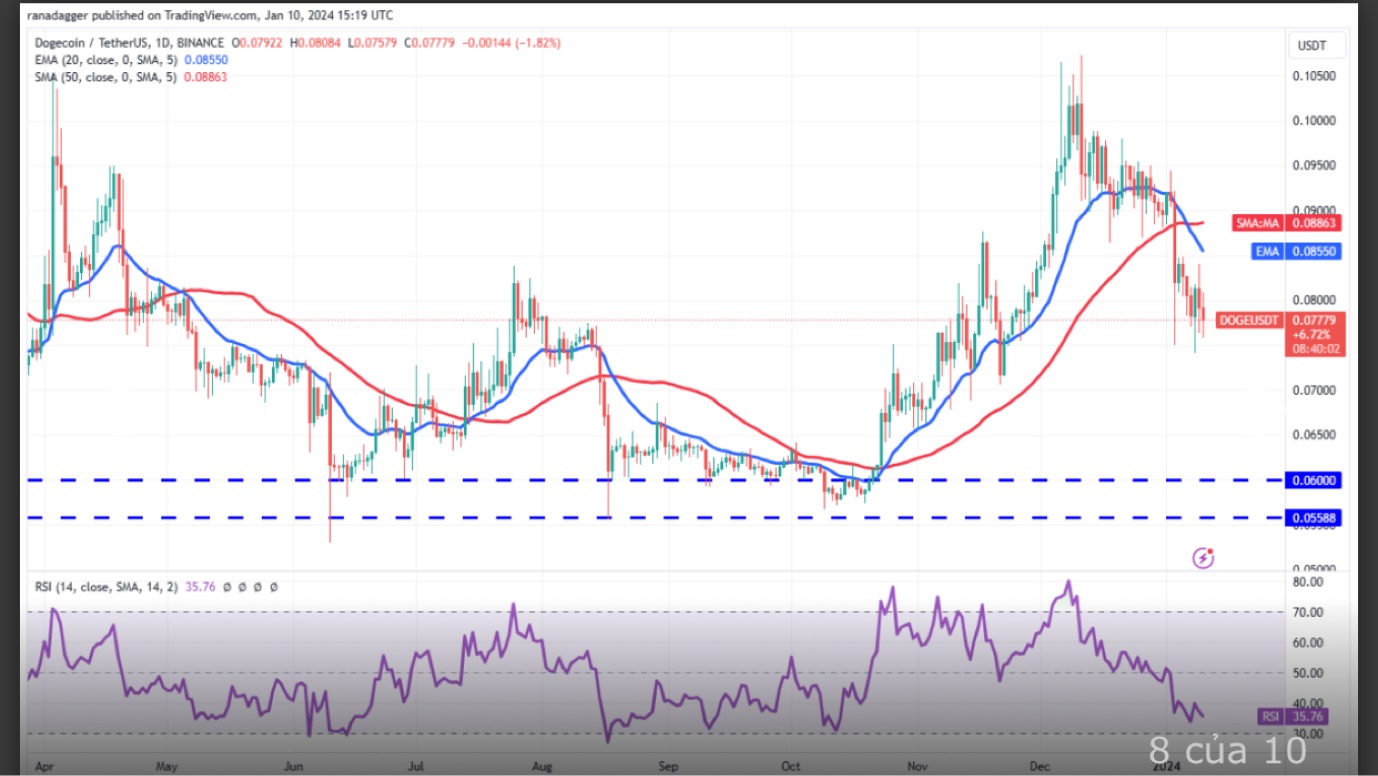Click the TradingView.com published attribution text
Screen dimensions: 1378x776
pos(210,15)
